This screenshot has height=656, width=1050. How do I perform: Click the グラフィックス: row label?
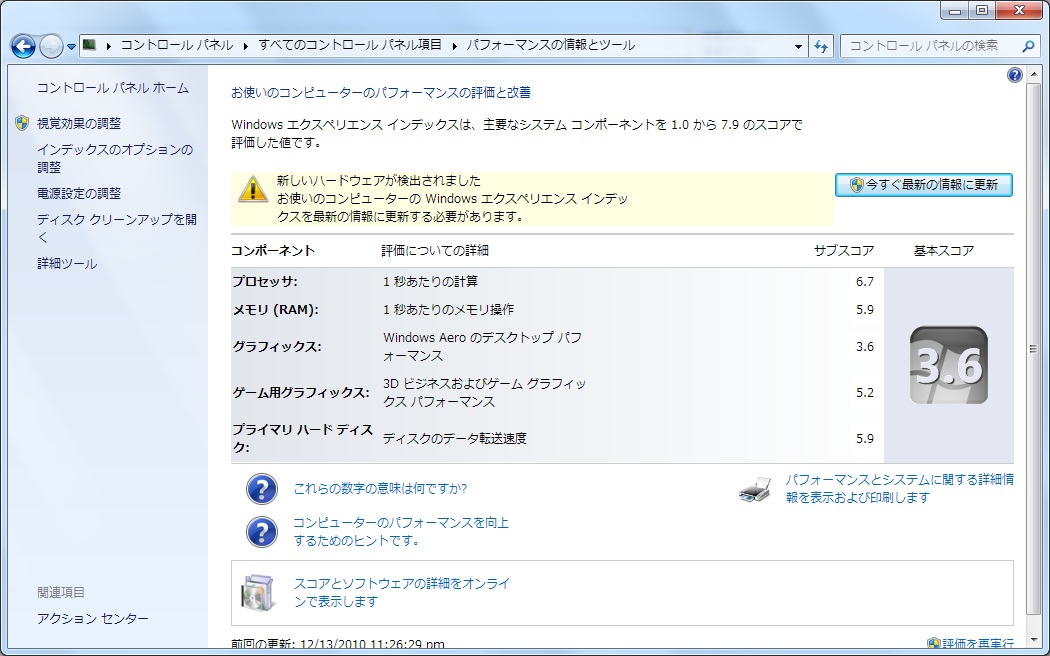pyautogui.click(x=277, y=347)
